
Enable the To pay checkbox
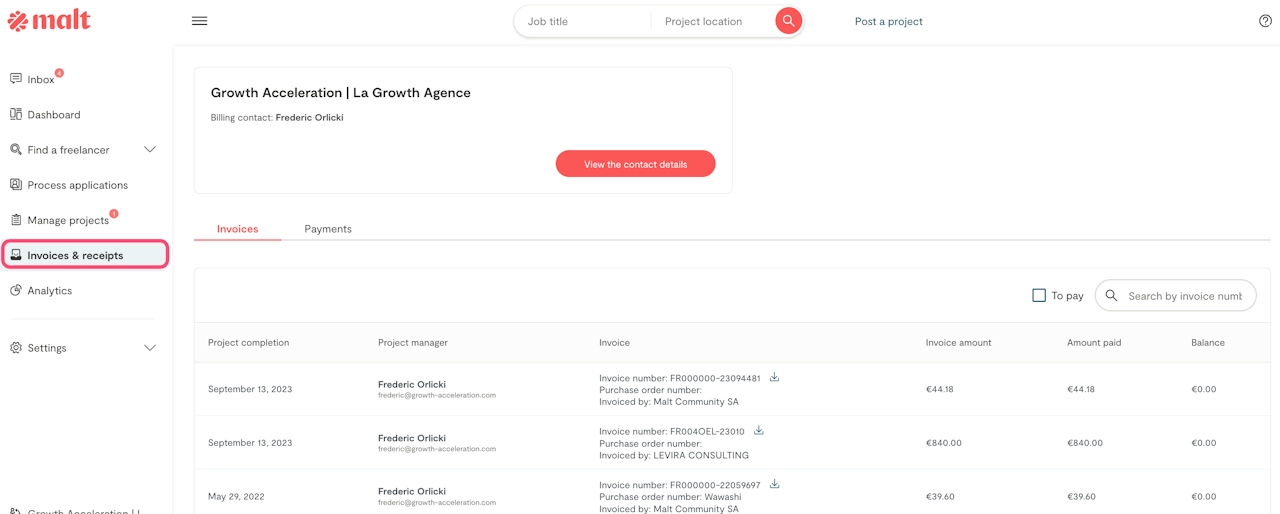point(1039,296)
